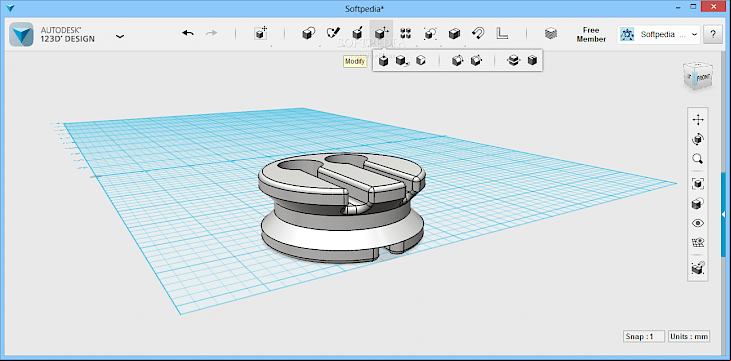Image resolution: width=731 pixels, height=361 pixels.
Task: Choose Chamfer in the Modify flyout
Action: [x=476, y=61]
